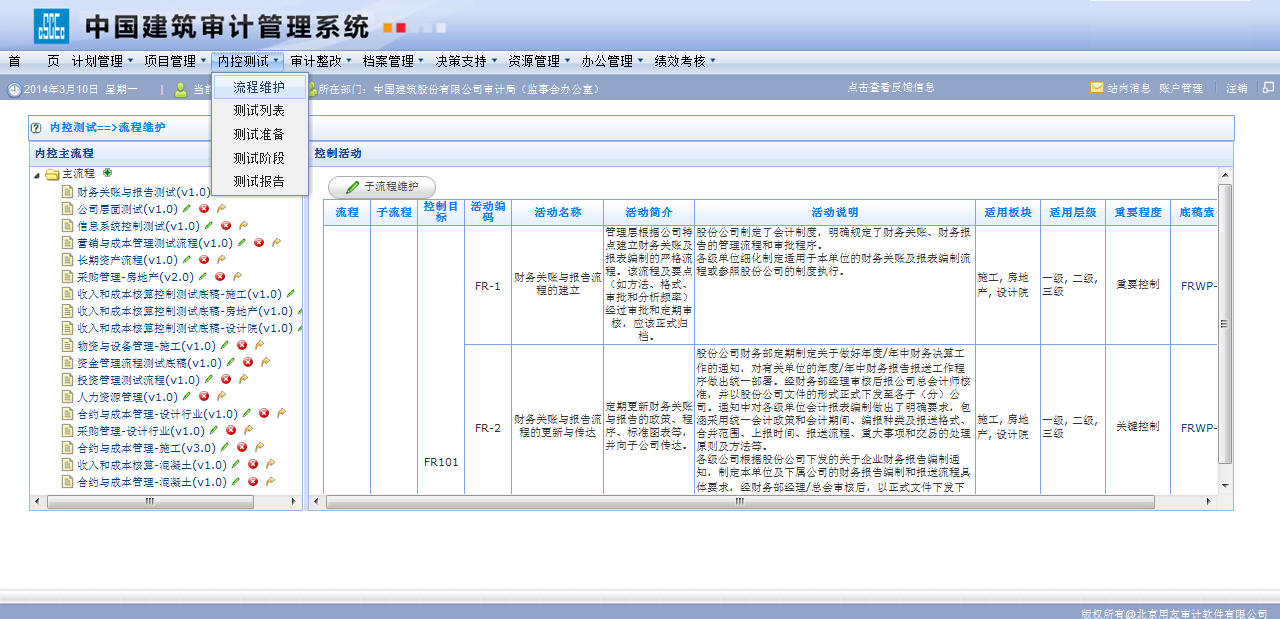
Task: Collapse the 主流程 tree folder
Action: 37,175
